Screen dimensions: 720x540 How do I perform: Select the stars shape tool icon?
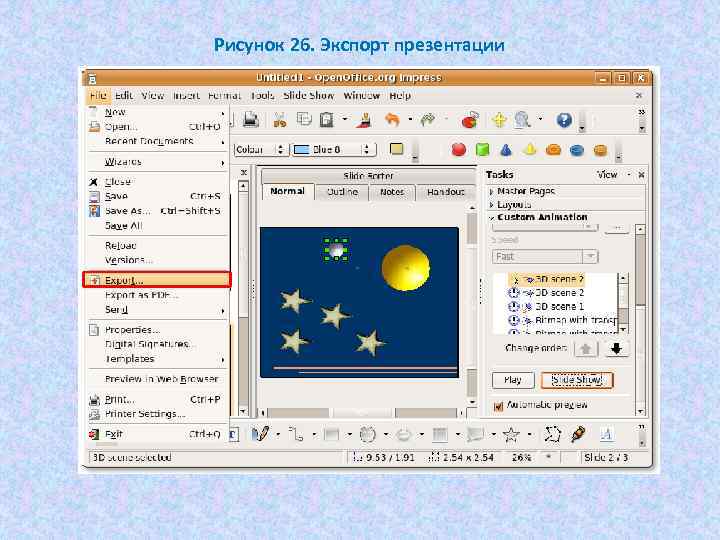(511, 434)
